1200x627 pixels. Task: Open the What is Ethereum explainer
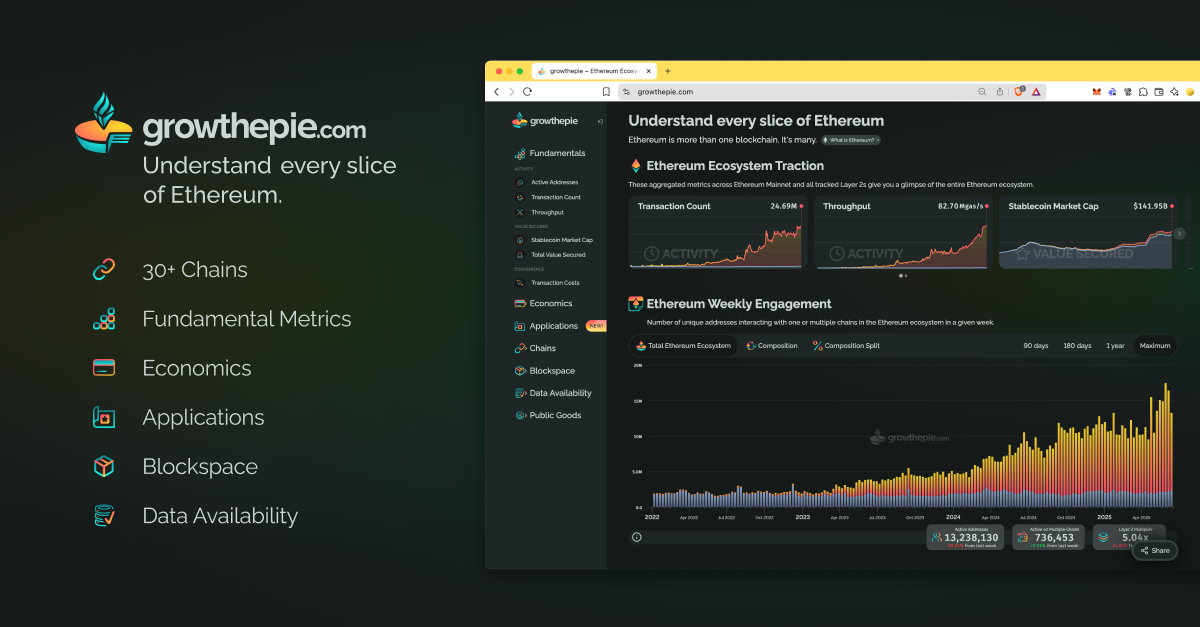[x=849, y=140]
